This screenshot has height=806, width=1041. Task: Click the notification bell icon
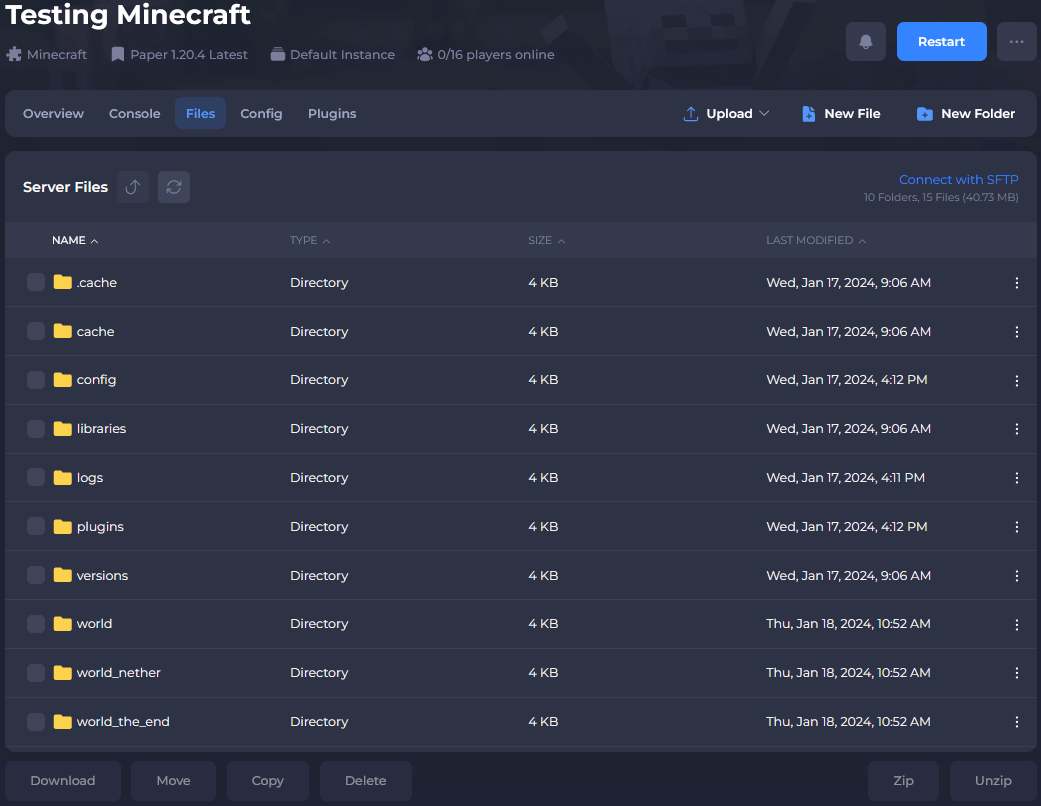tap(865, 42)
